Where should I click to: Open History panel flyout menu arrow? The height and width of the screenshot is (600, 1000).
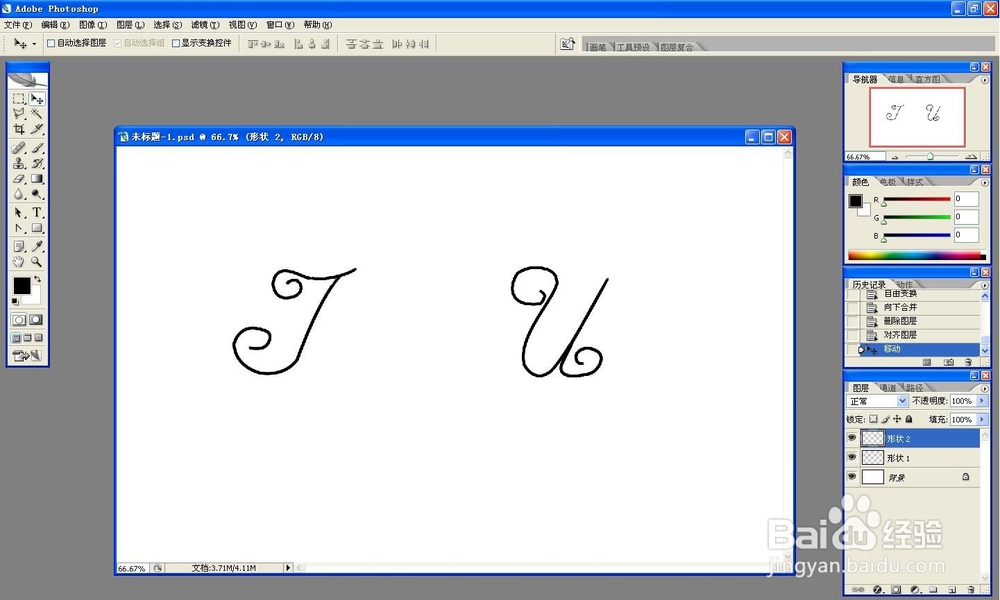point(984,285)
